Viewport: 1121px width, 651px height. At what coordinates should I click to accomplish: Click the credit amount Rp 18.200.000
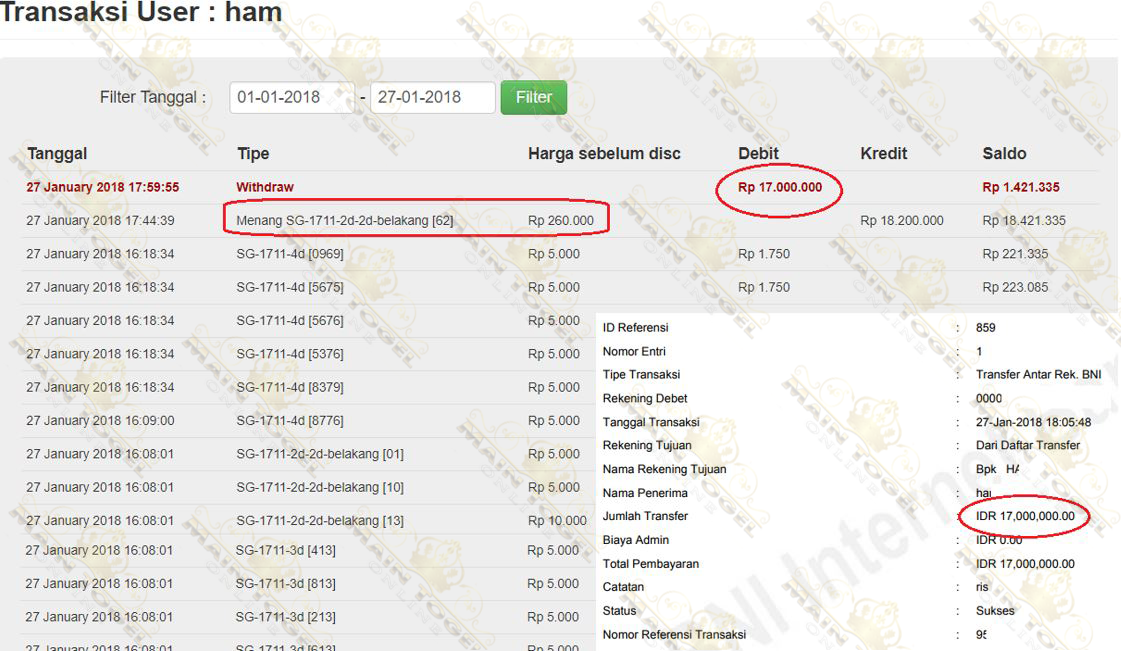901,220
